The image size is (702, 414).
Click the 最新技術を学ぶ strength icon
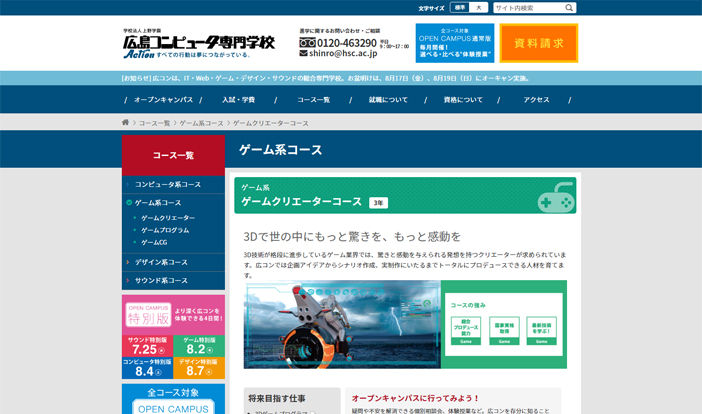point(542,330)
